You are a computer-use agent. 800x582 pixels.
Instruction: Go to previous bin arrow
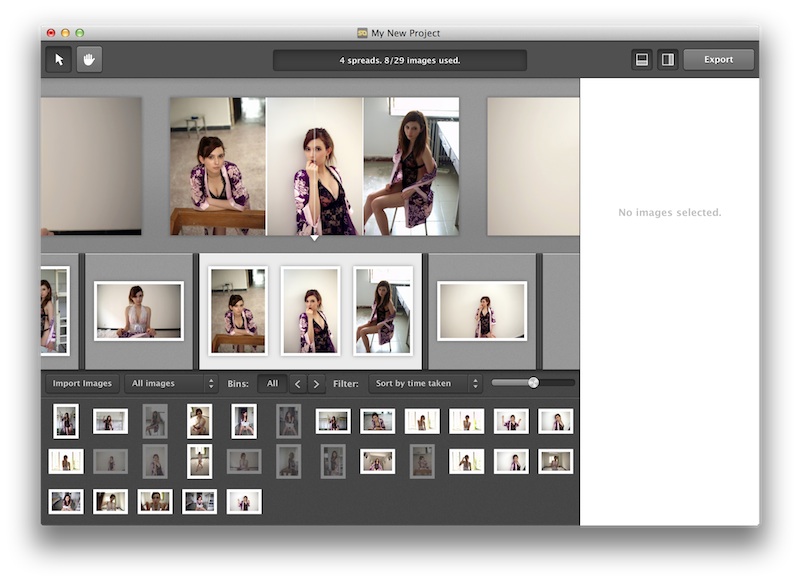pos(297,383)
